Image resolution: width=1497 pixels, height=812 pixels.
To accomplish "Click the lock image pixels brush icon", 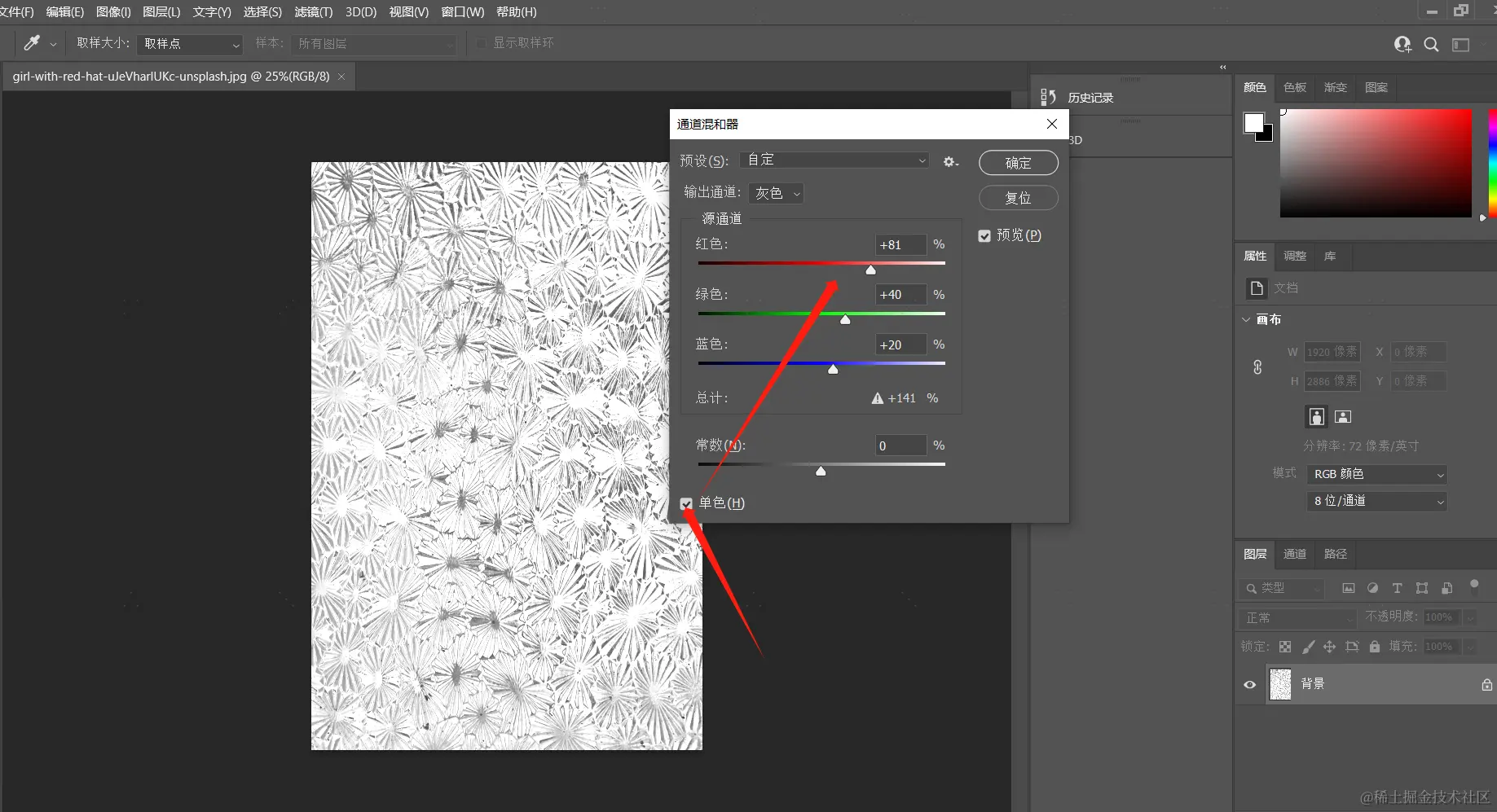I will [x=1308, y=647].
